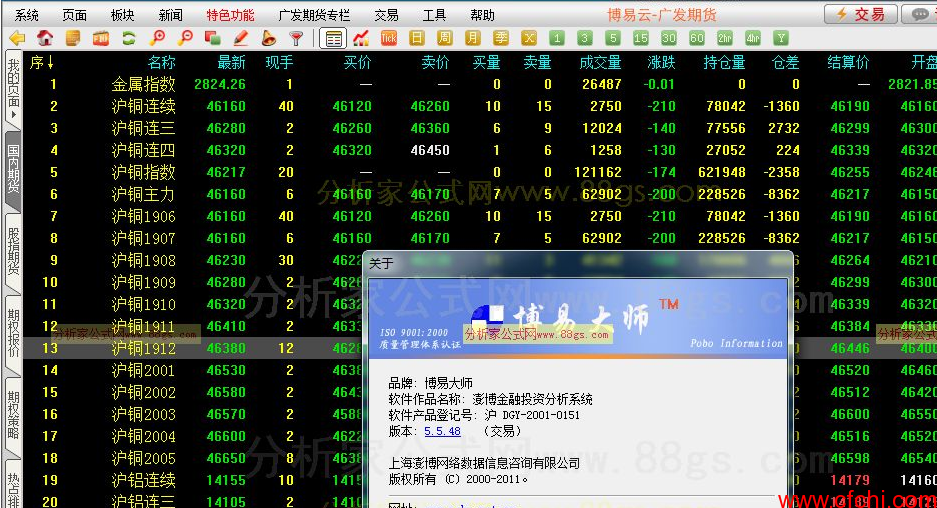Select the 1-minute period button
This screenshot has width=937, height=508.
click(x=557, y=38)
